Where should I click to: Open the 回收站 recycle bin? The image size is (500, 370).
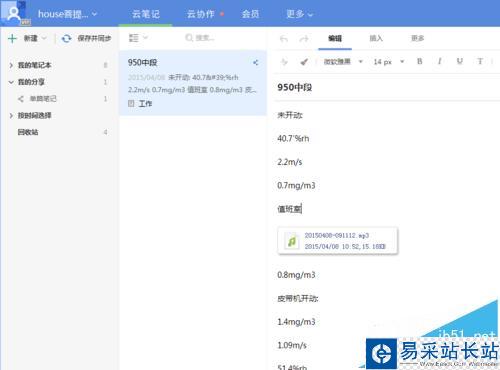[28, 132]
